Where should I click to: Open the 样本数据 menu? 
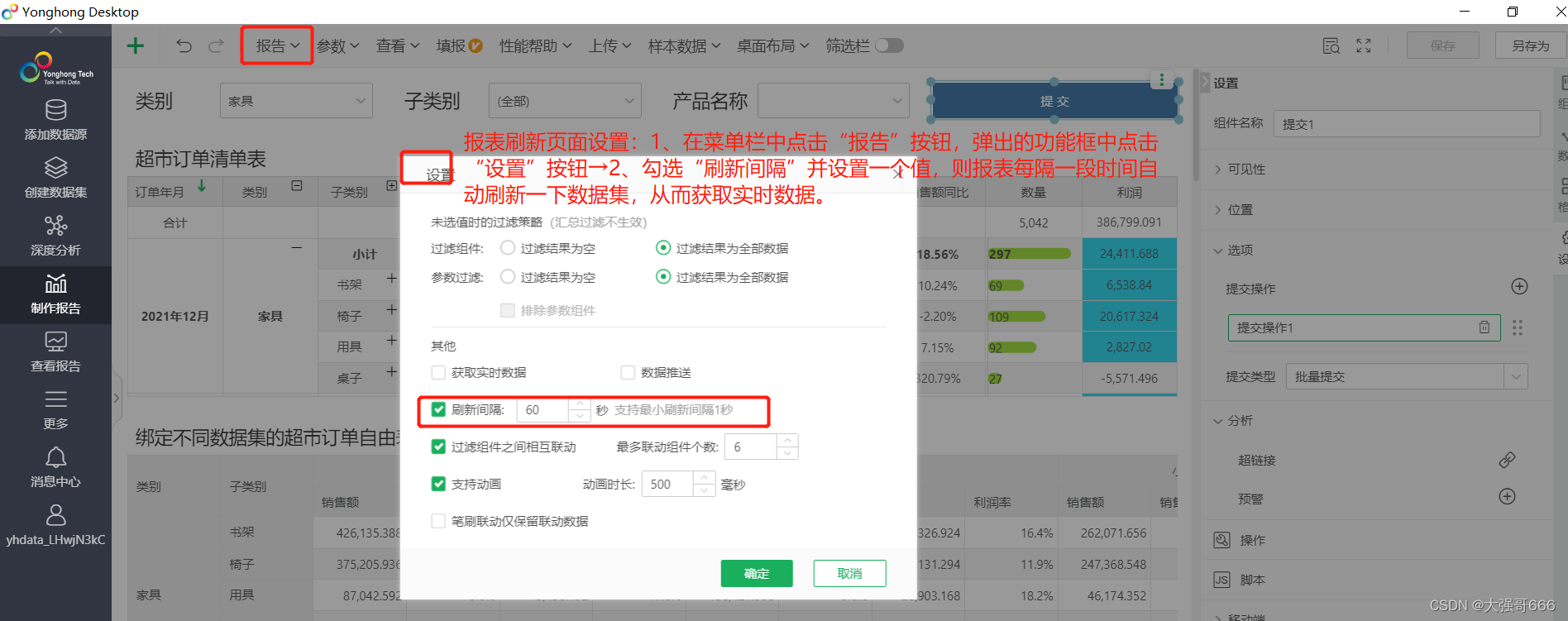(684, 45)
